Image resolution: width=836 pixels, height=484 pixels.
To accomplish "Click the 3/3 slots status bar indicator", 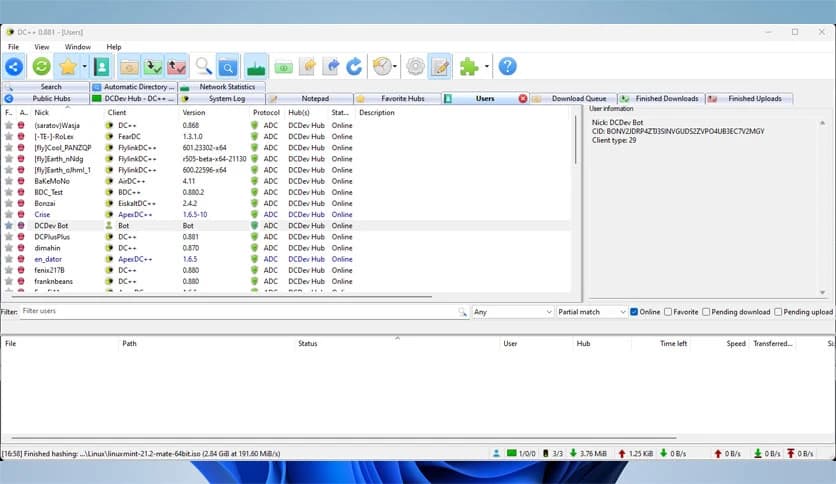I will point(553,454).
